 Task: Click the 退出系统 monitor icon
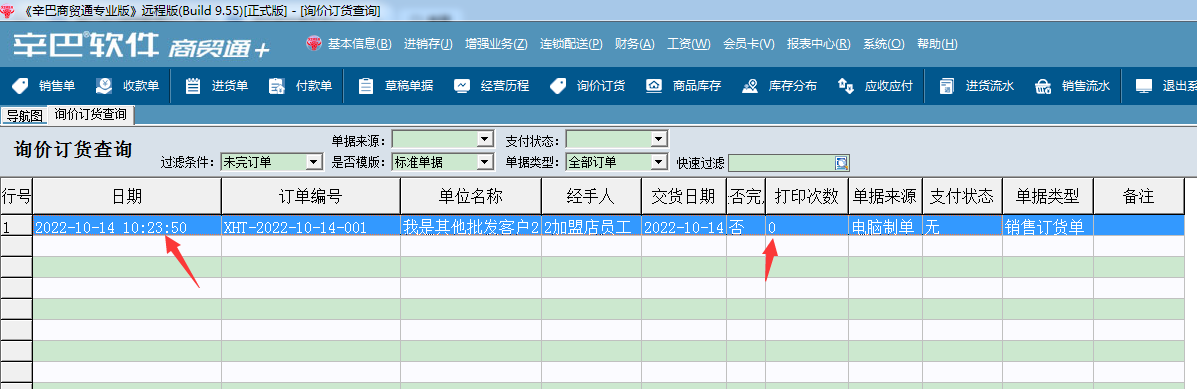[1144, 85]
